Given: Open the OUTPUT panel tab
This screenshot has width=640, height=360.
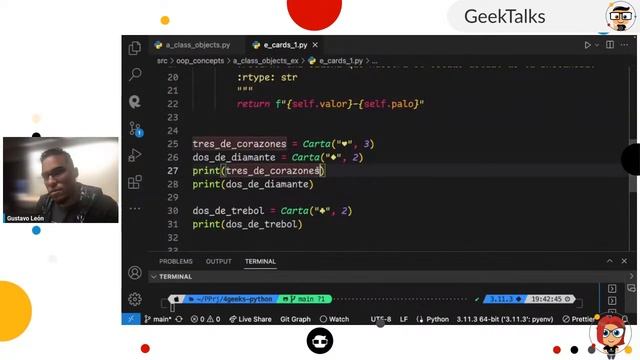Looking at the screenshot, I should (x=219, y=261).
